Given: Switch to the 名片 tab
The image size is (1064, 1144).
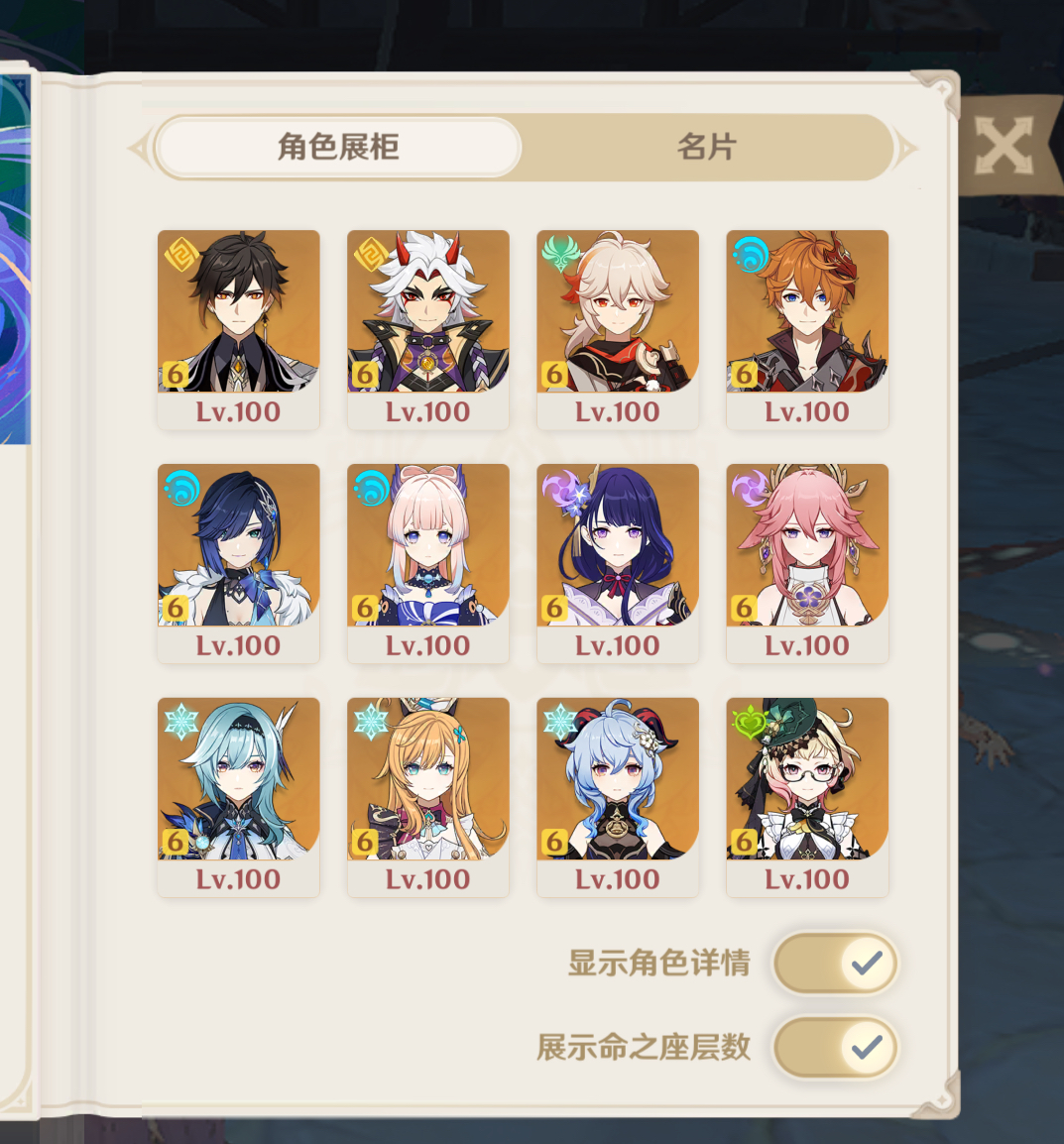Looking at the screenshot, I should (x=706, y=148).
